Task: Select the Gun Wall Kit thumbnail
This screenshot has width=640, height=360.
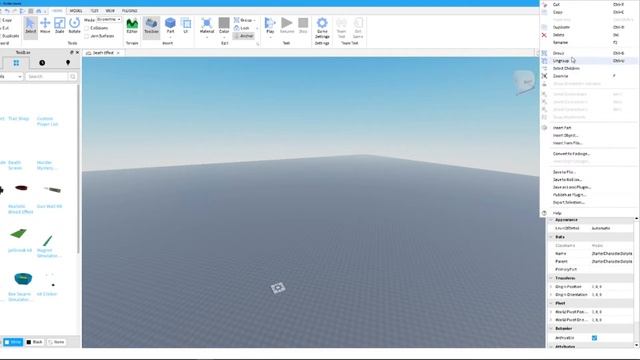Action: pyautogui.click(x=52, y=189)
